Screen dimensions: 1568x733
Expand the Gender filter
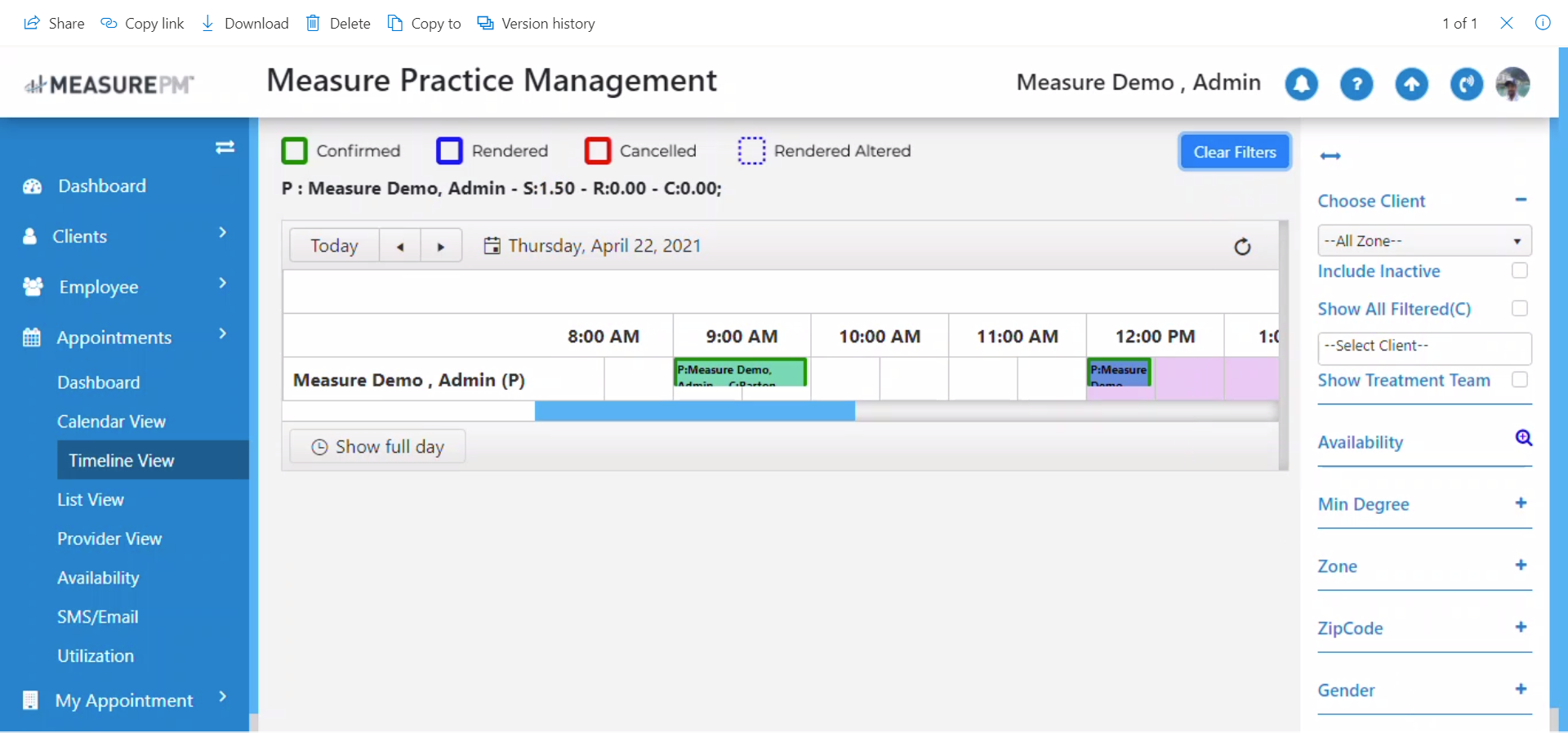tap(1521, 690)
